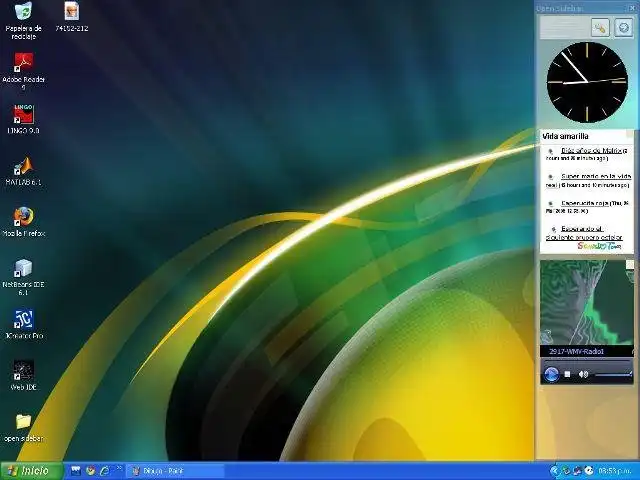
Task: Open the Vida amarilla feed title
Action: tap(565, 136)
